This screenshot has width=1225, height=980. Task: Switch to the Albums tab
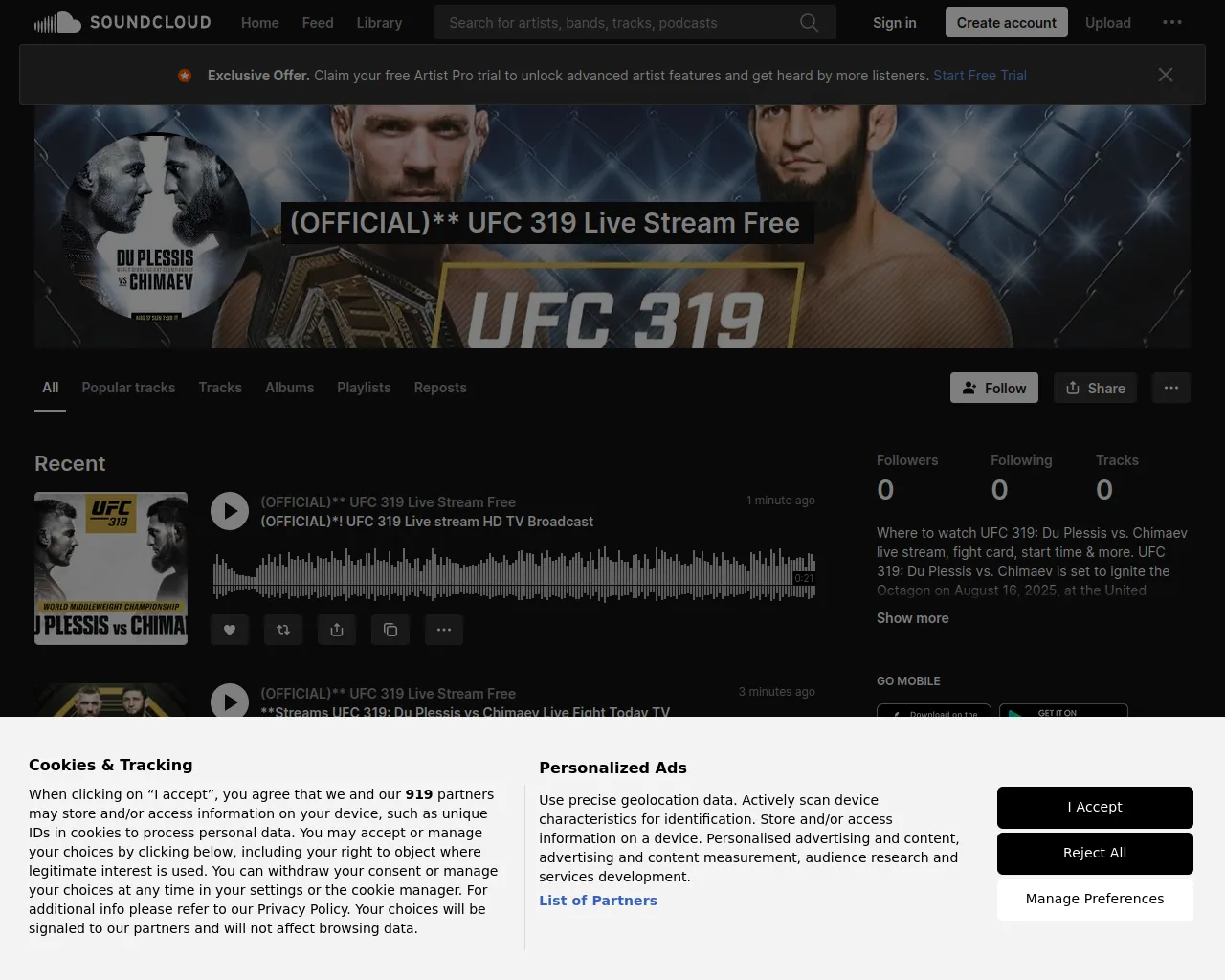(289, 388)
